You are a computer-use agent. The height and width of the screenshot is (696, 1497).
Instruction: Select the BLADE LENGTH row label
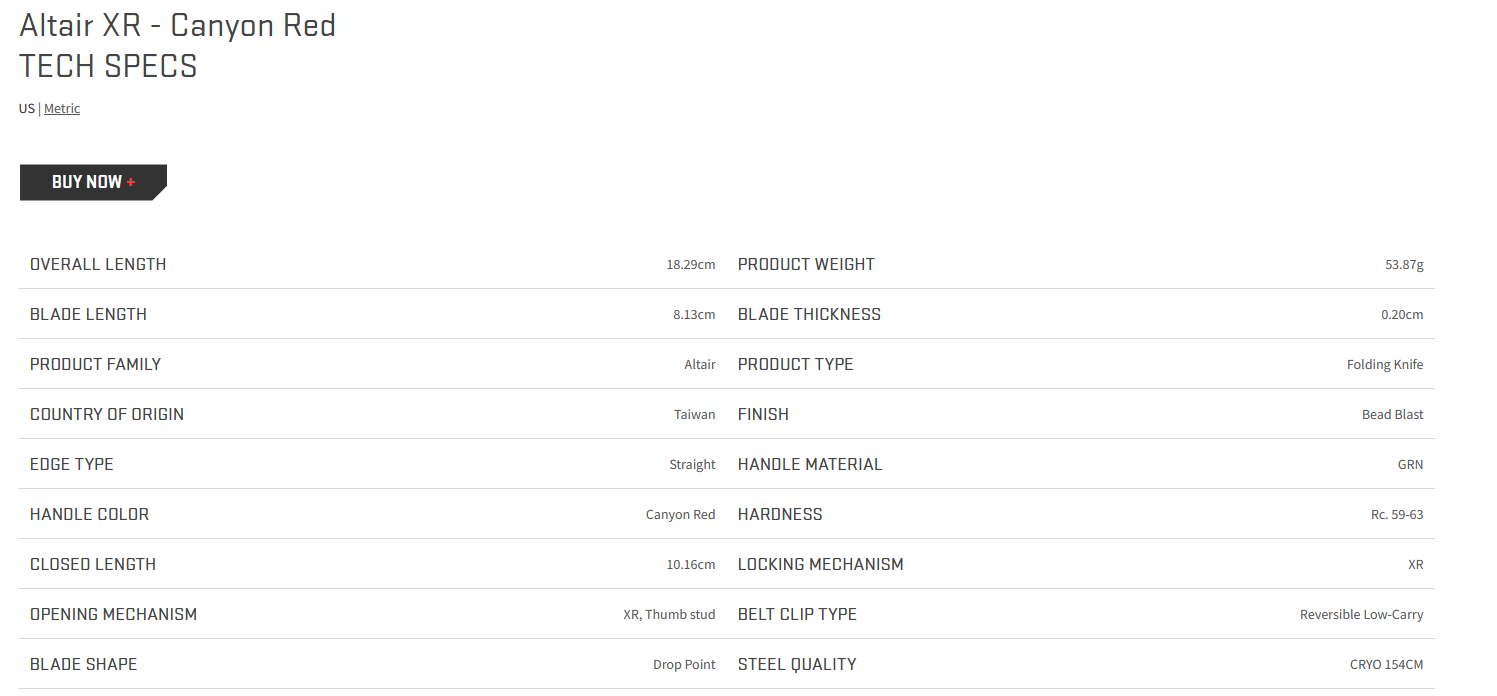[88, 314]
